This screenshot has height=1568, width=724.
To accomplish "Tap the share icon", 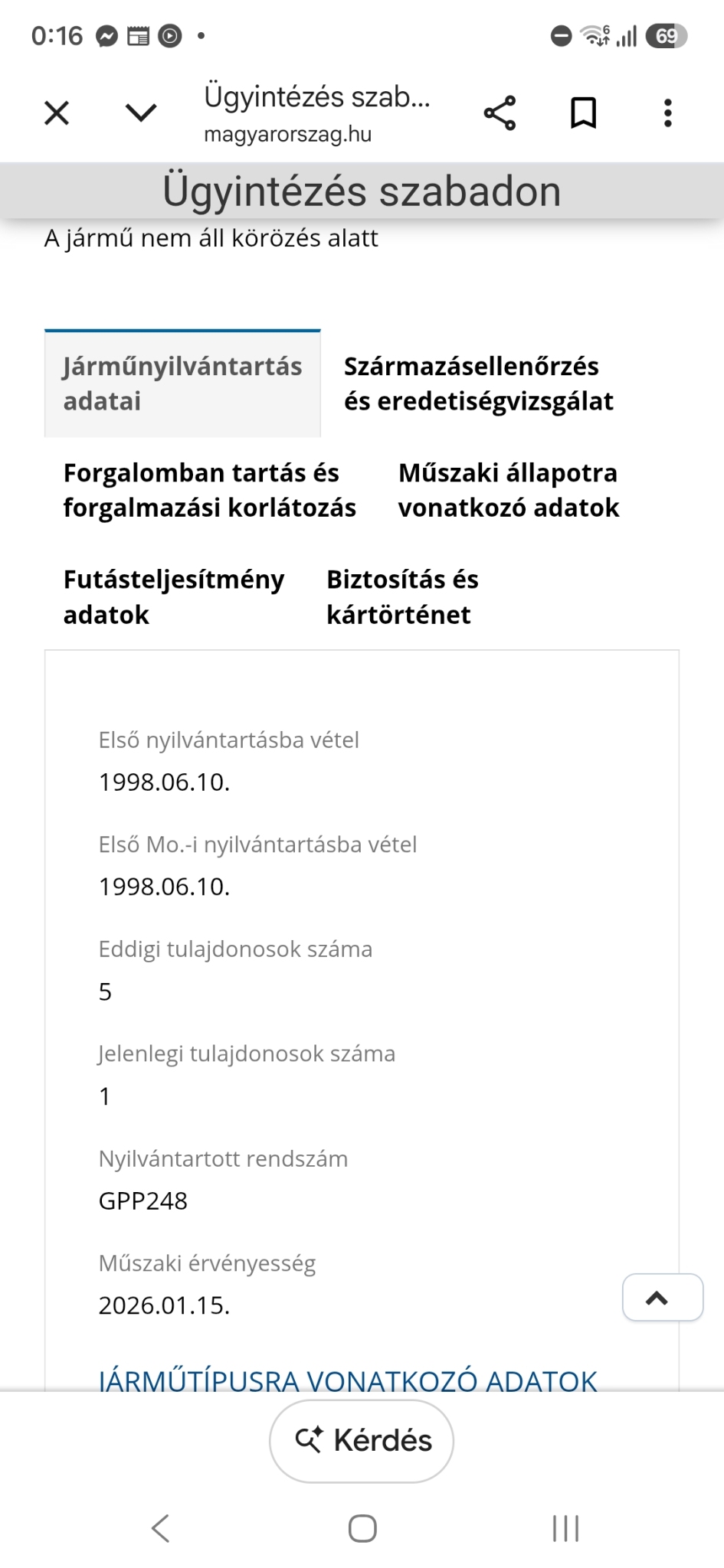I will pos(500,113).
